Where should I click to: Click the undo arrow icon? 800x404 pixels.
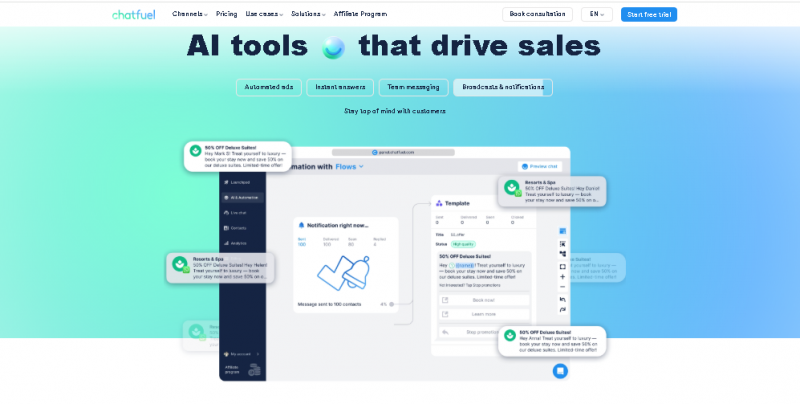pos(563,299)
